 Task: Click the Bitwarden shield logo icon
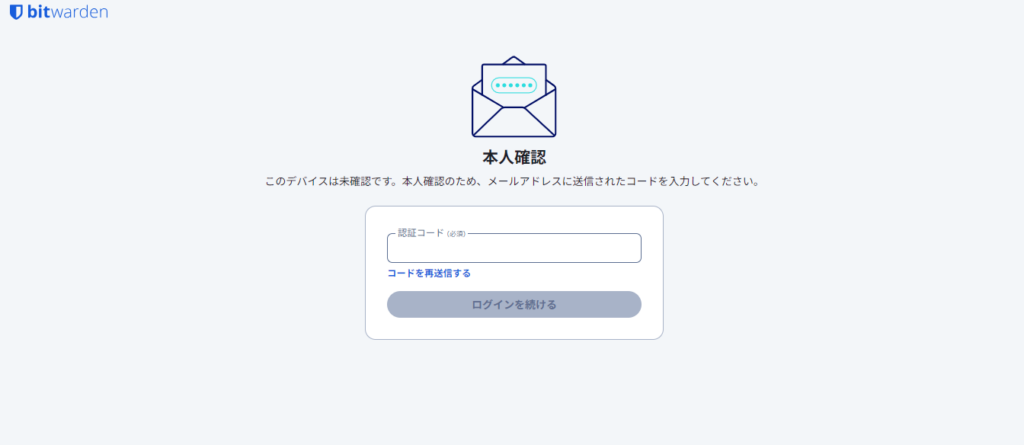16,12
